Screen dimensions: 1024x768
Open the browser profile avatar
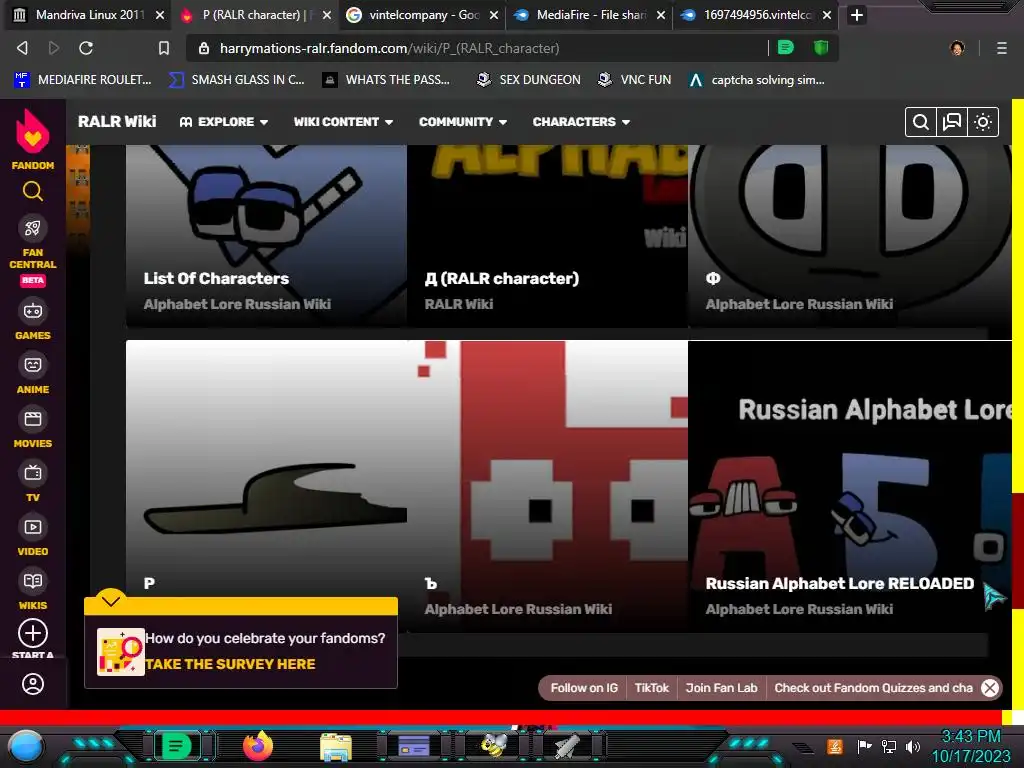[x=957, y=48]
